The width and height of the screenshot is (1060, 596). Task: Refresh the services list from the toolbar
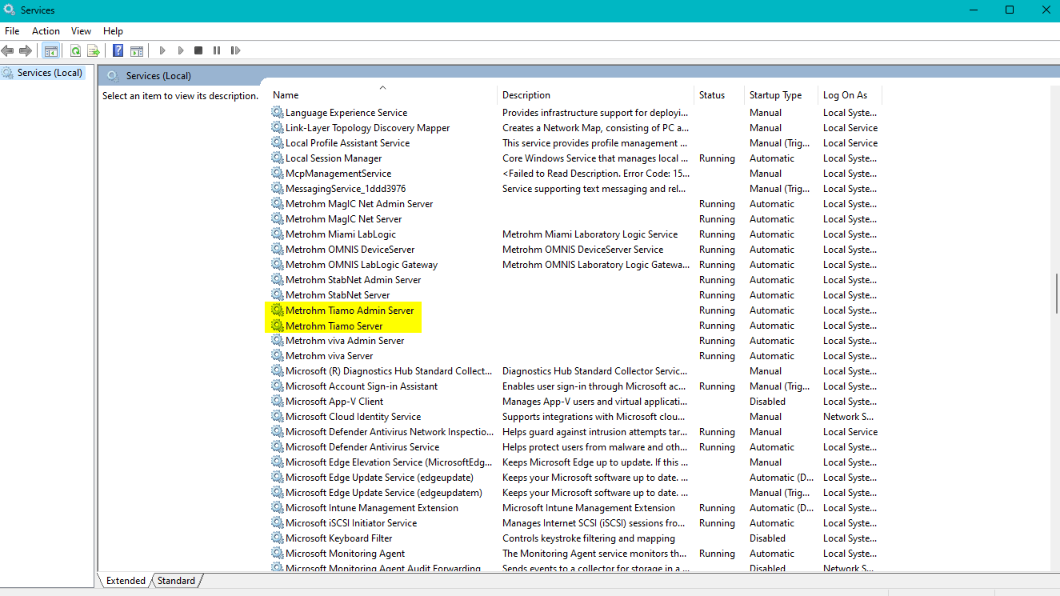[75, 51]
